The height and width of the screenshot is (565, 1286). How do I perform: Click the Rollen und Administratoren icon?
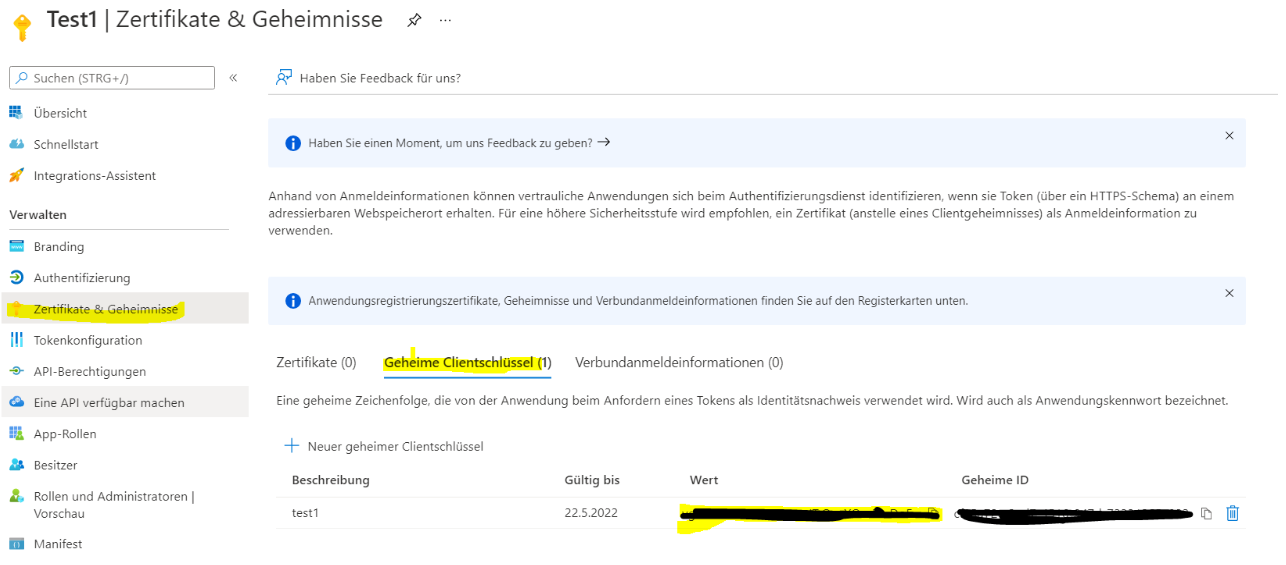16,496
